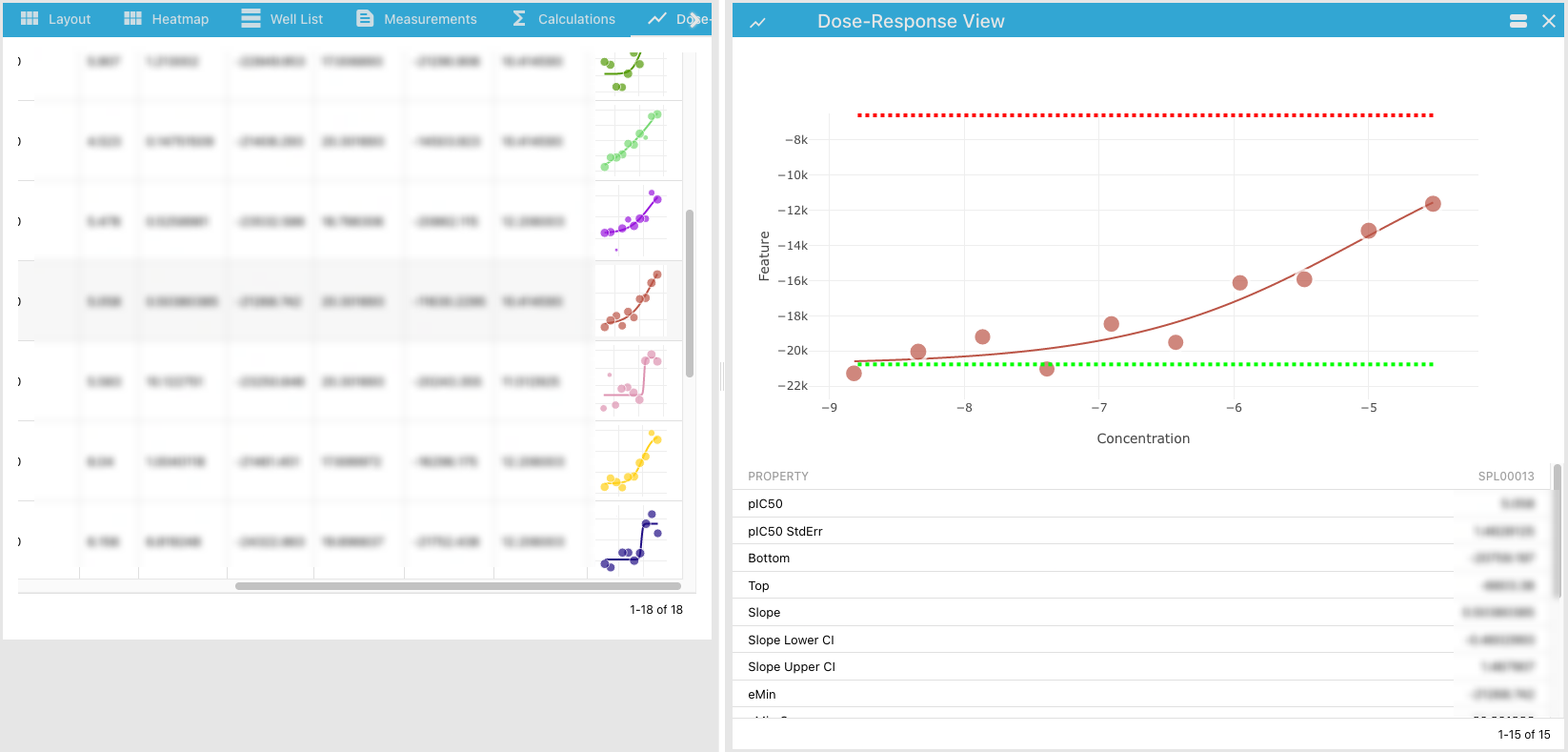Image resolution: width=1568 pixels, height=752 pixels.
Task: Select the dark blue curve thumbnail
Action: pyautogui.click(x=631, y=541)
